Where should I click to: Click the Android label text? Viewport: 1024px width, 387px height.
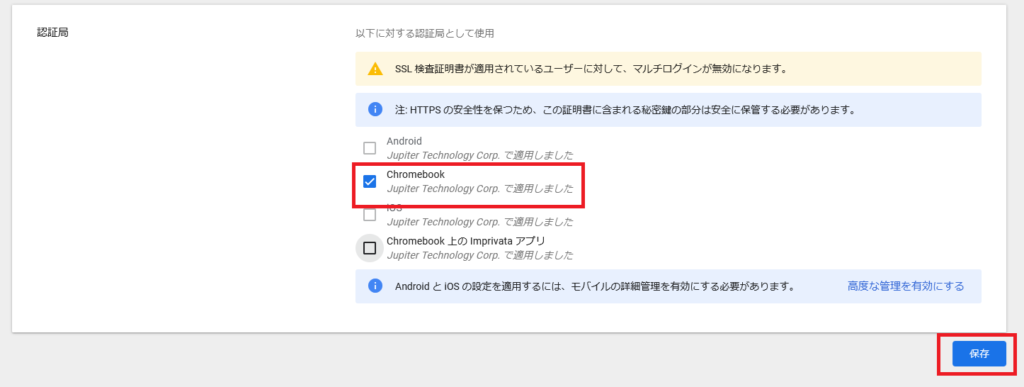point(404,141)
